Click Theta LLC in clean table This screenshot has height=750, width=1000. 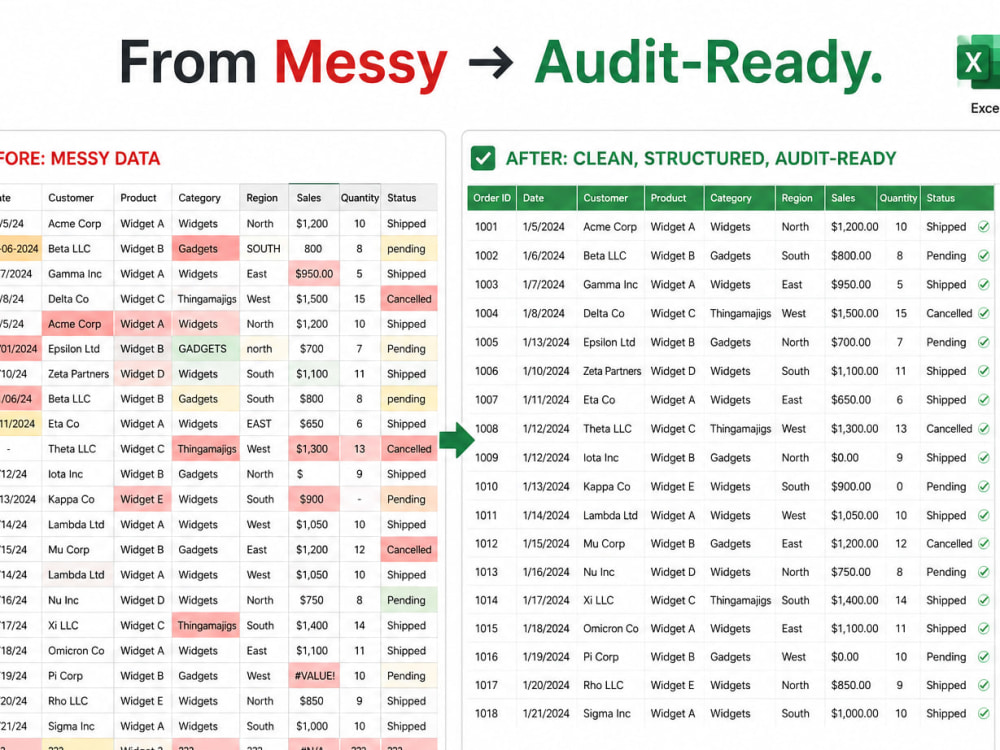point(607,429)
